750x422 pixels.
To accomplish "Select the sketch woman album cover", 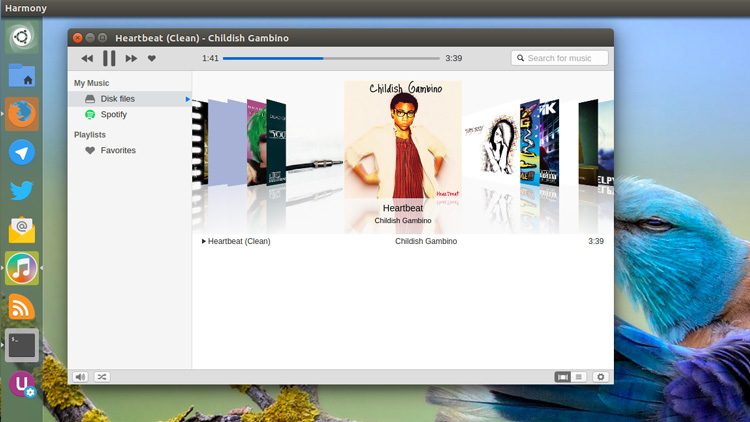I will click(x=491, y=143).
